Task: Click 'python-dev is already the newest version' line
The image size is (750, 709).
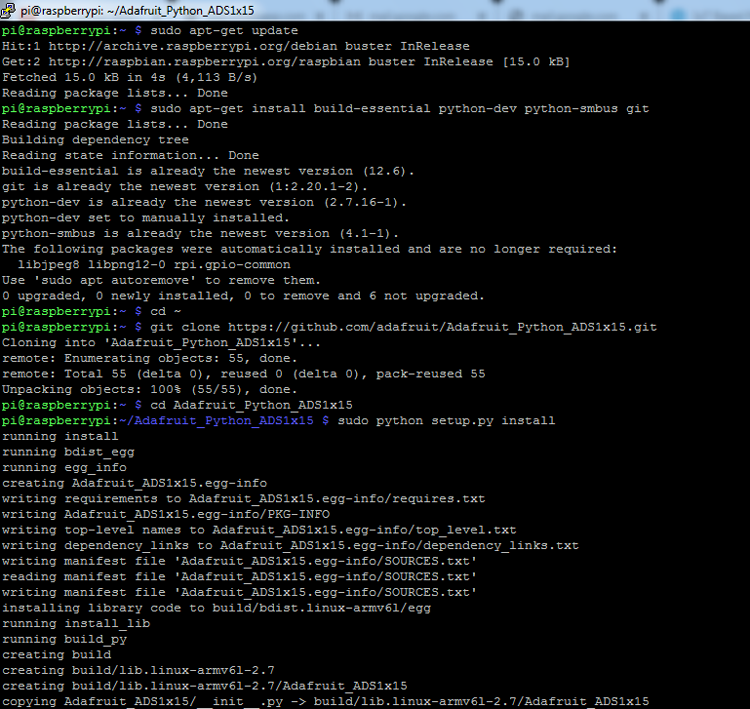Action: coord(204,202)
